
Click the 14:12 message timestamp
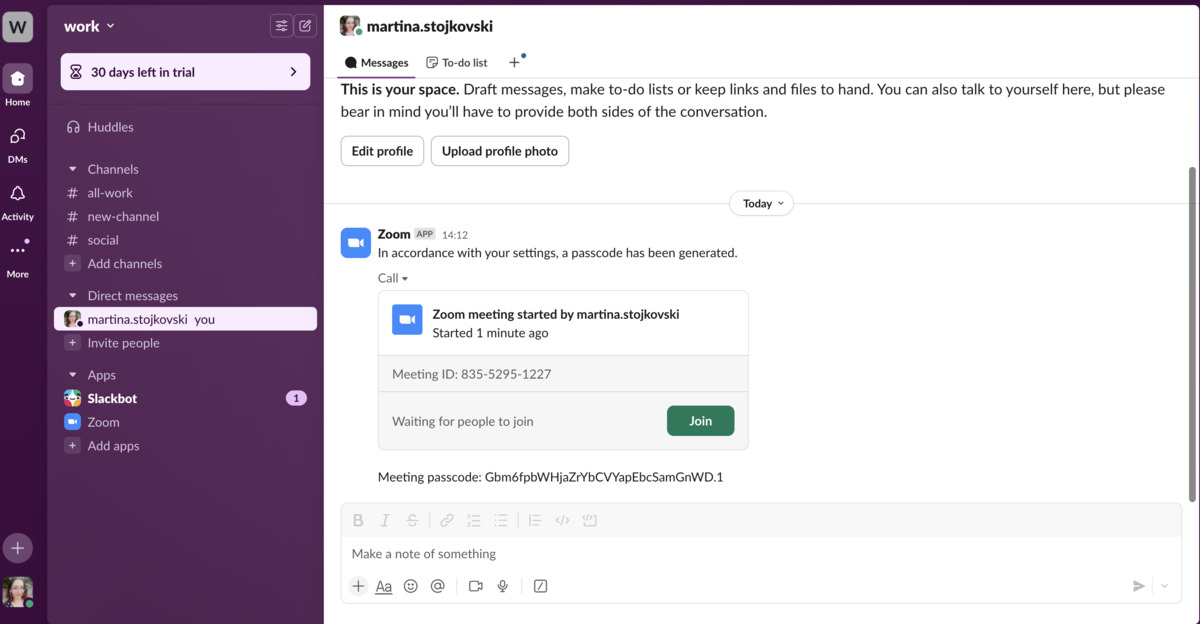455,235
